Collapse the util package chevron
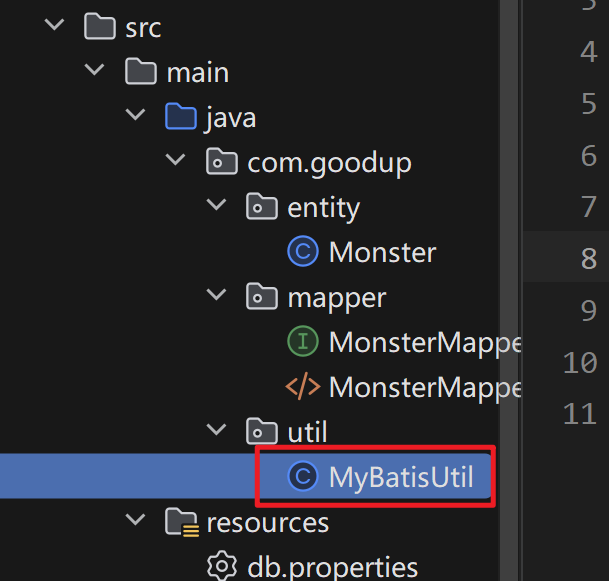The width and height of the screenshot is (609, 581). point(215,431)
